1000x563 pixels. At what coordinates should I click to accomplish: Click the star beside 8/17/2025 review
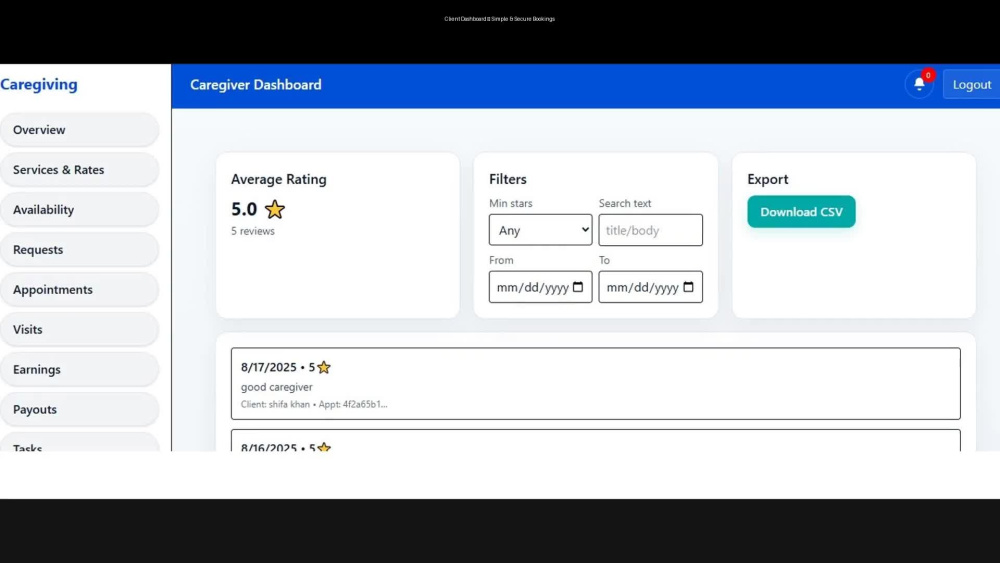324,367
